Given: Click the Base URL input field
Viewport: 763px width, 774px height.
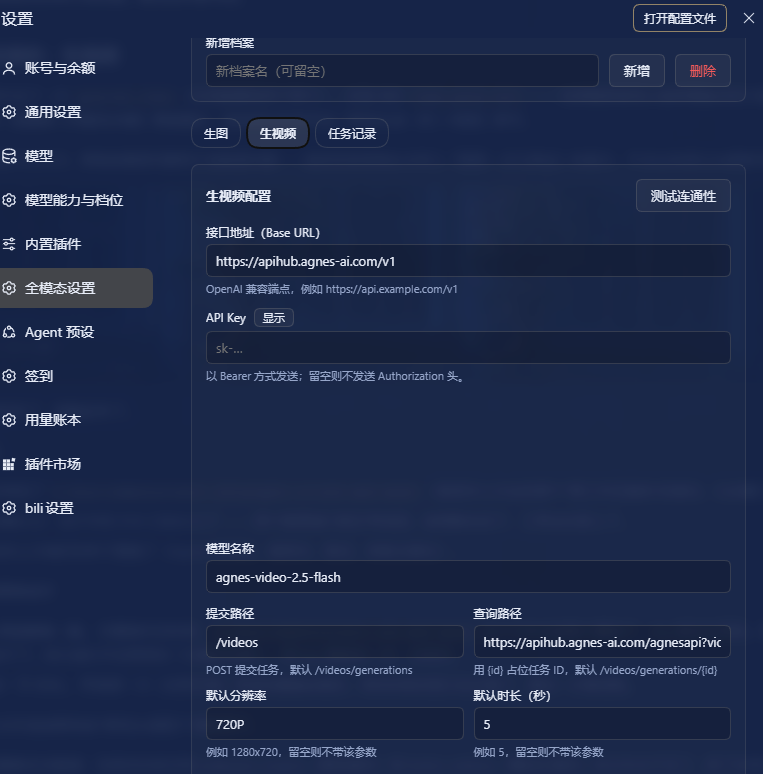Looking at the screenshot, I should tap(468, 261).
